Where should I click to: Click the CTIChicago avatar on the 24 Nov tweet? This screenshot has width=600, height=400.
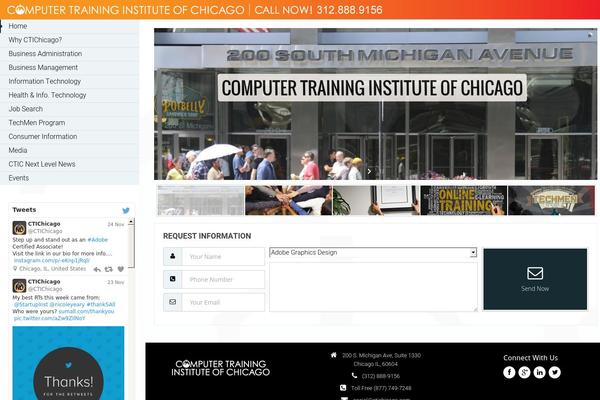click(19, 228)
